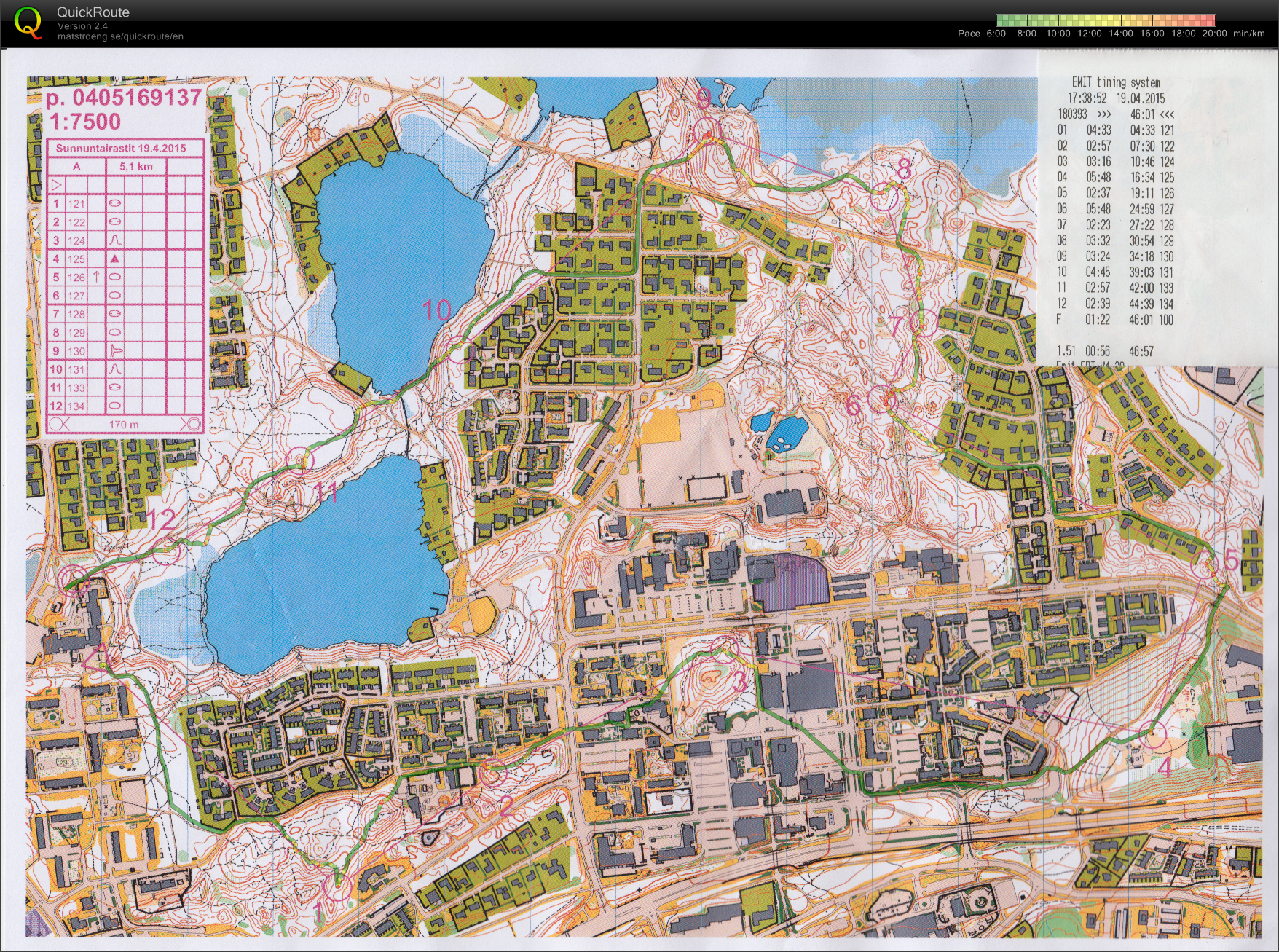Click the EMIT timing system receipt header
The width and height of the screenshot is (1279, 952).
coord(1116,82)
